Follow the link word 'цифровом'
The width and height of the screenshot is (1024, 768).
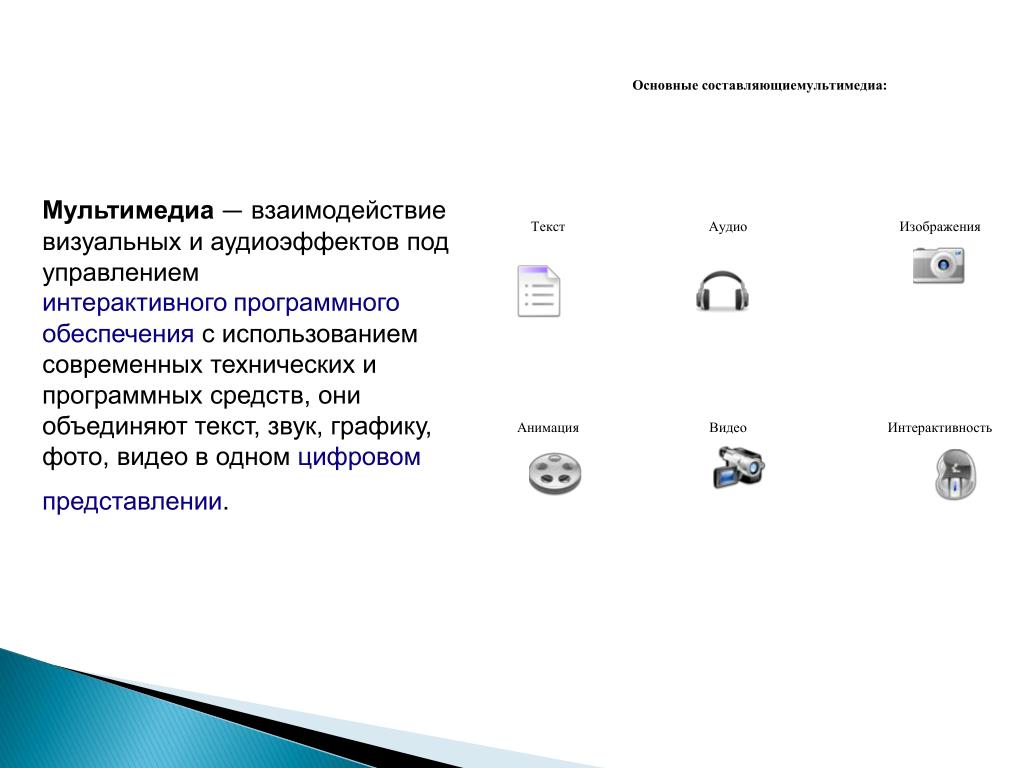[x=359, y=457]
